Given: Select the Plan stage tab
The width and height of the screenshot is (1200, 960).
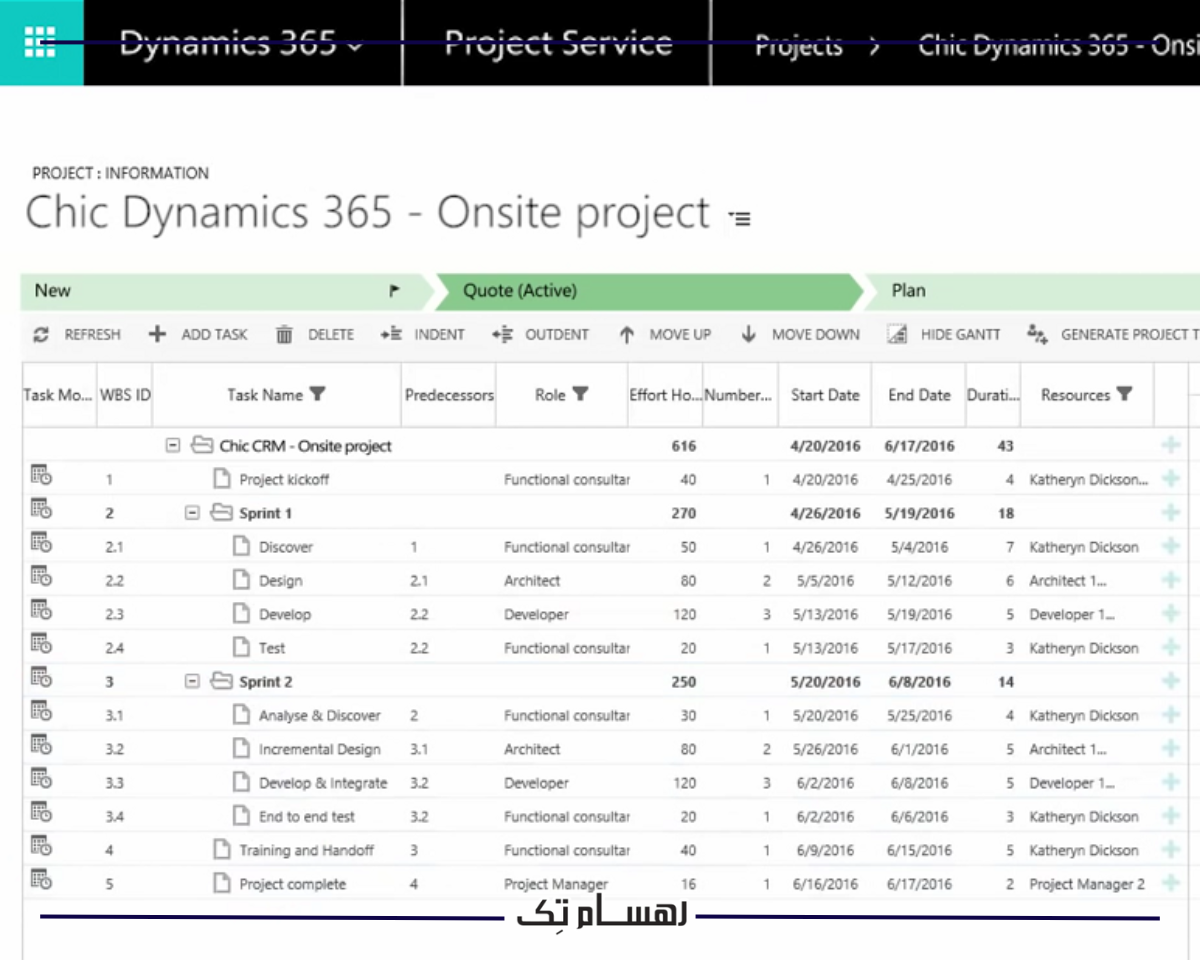Looking at the screenshot, I should point(909,291).
